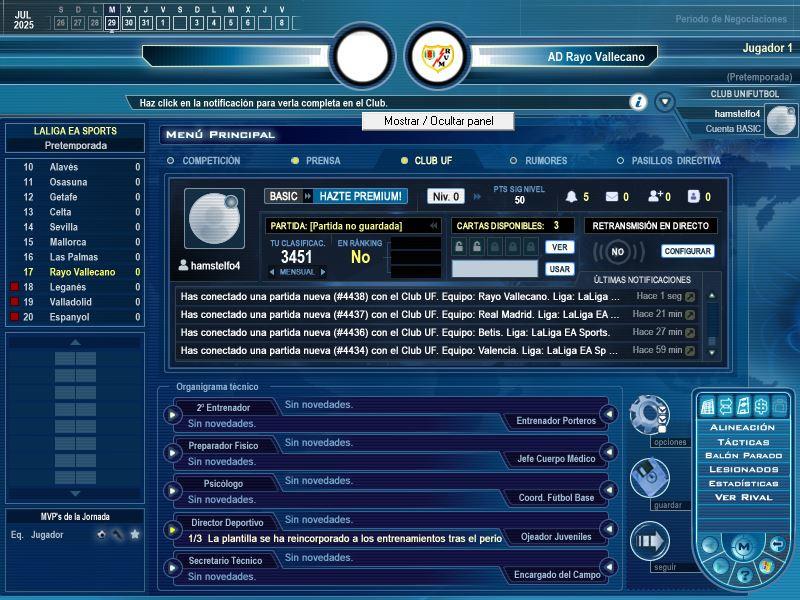Expand the Jefe Cuerpo Médico left arrow
Image resolution: width=800 pixels, height=600 pixels.
click(609, 452)
